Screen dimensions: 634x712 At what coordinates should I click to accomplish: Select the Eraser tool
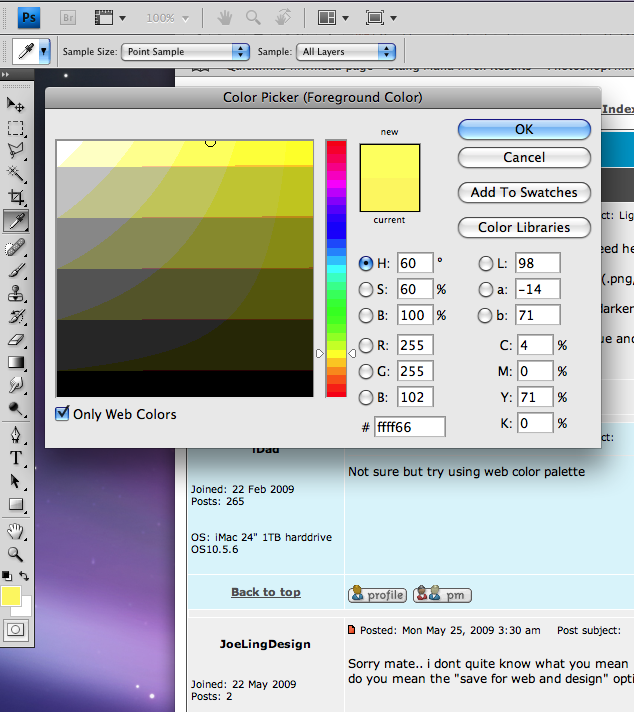click(x=16, y=340)
